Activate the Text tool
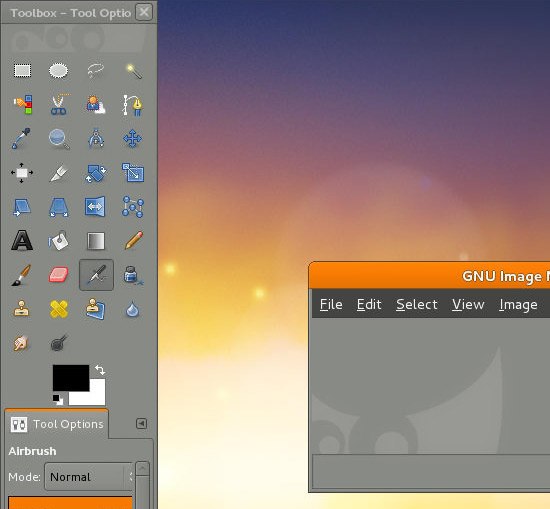The height and width of the screenshot is (509, 550). tap(22, 241)
